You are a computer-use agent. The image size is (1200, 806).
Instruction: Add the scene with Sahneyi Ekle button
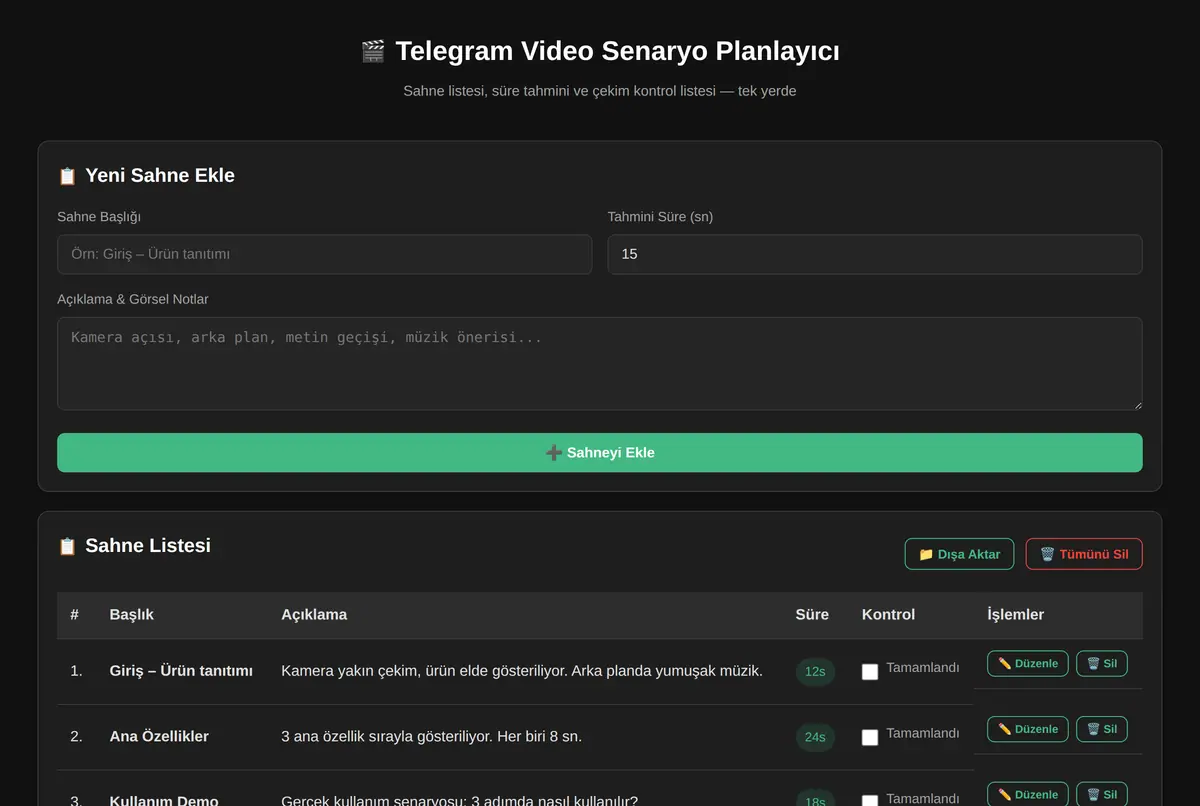600,453
